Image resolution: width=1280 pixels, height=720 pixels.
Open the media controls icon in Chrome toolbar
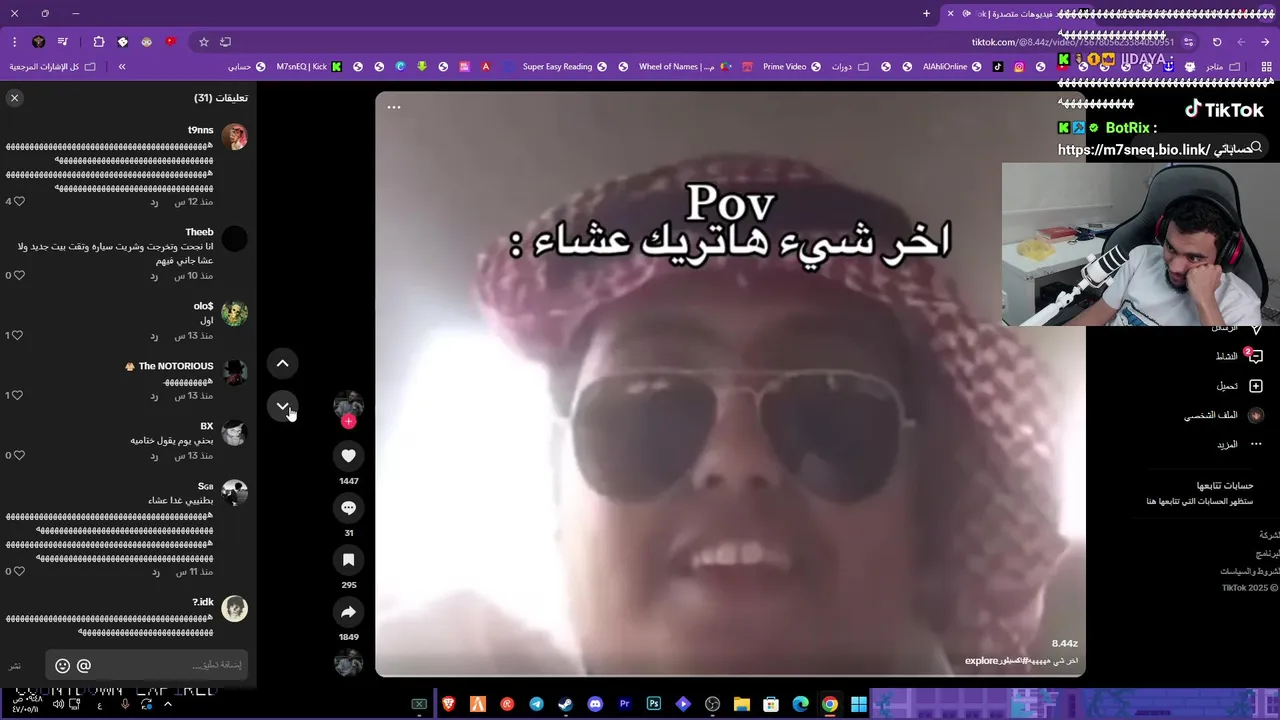[x=62, y=42]
